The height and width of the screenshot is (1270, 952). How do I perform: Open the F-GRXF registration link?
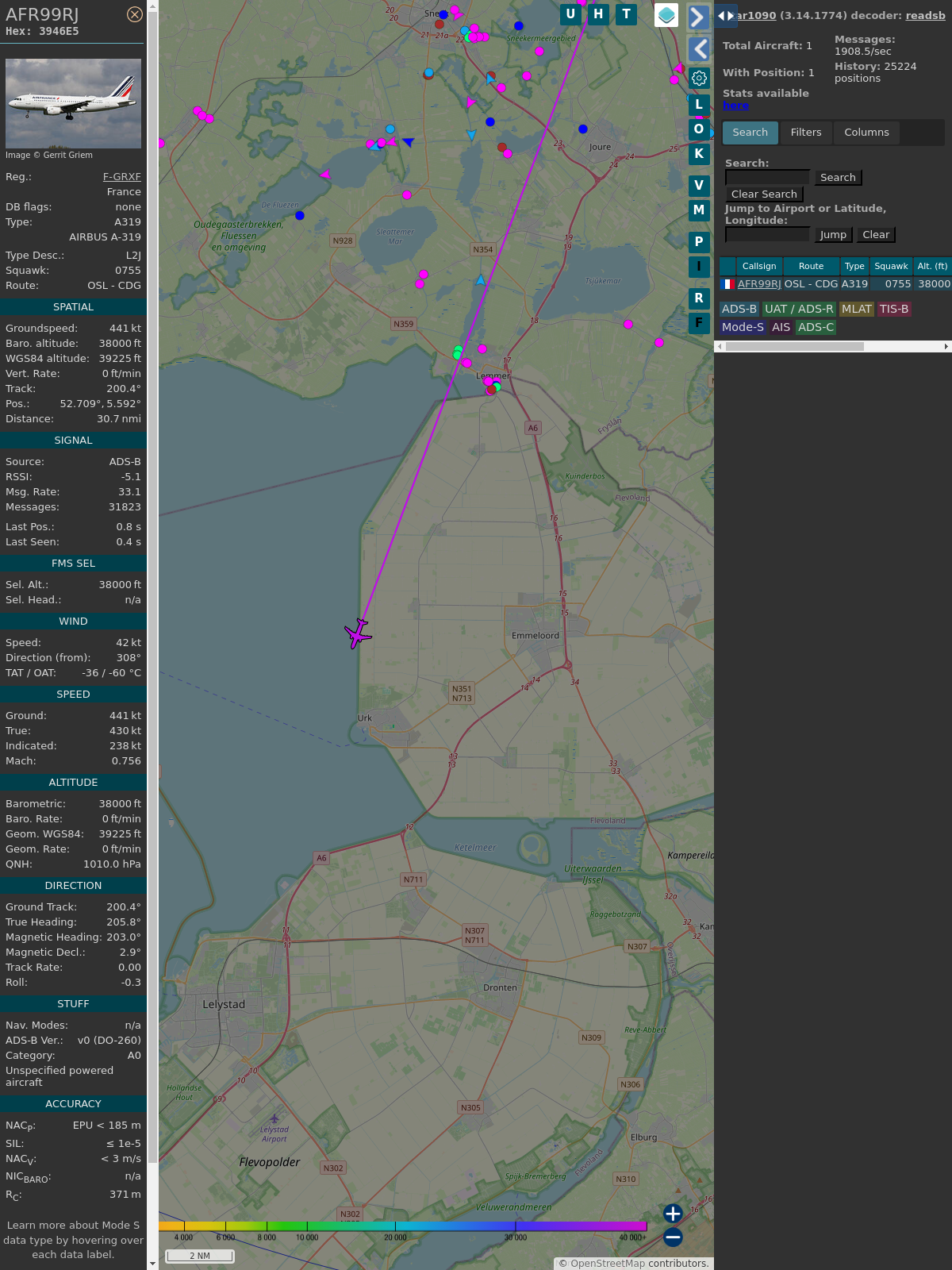[121, 177]
